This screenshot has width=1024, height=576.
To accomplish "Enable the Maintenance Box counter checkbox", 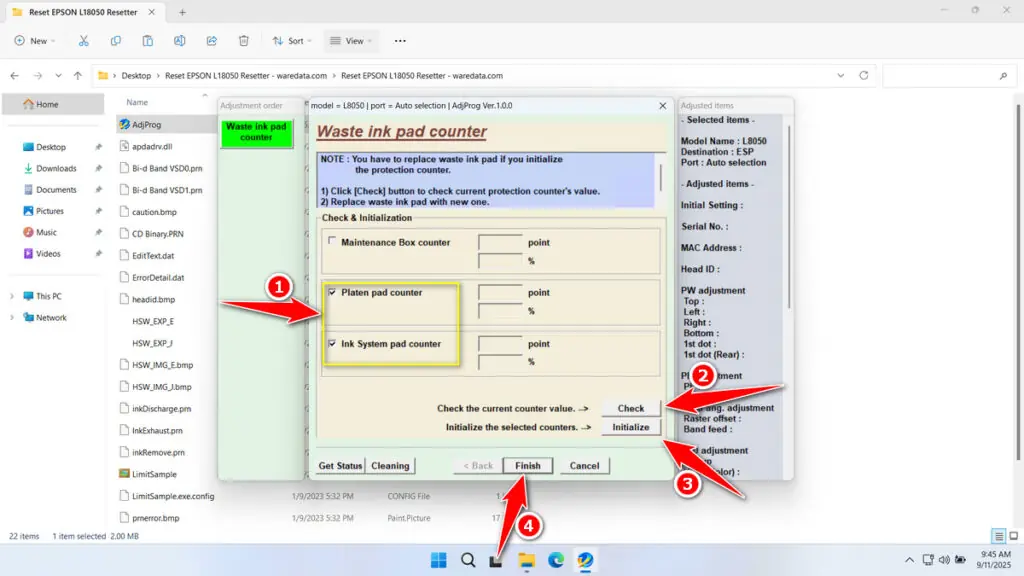I will coord(332,243).
